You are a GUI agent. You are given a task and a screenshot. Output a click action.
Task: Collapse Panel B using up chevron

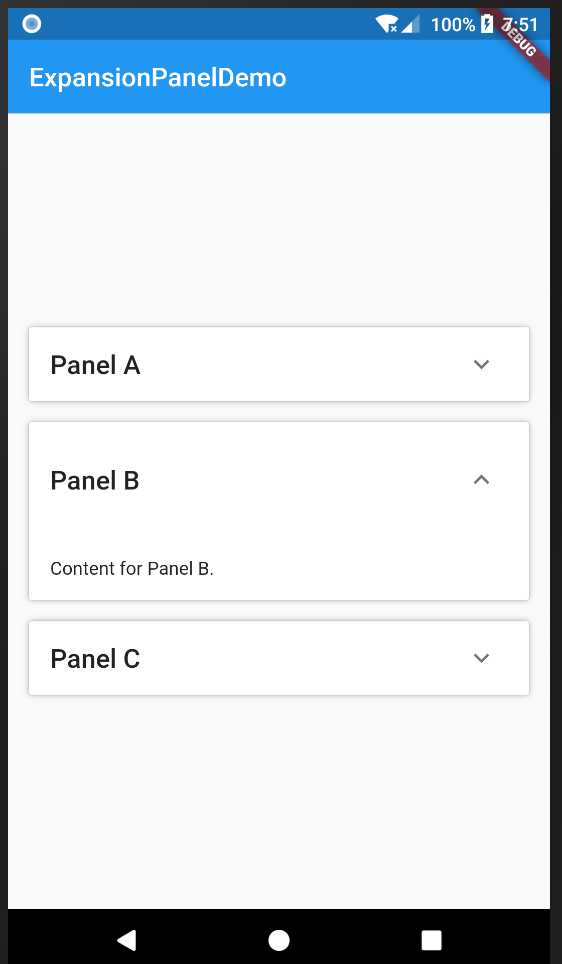pos(481,480)
